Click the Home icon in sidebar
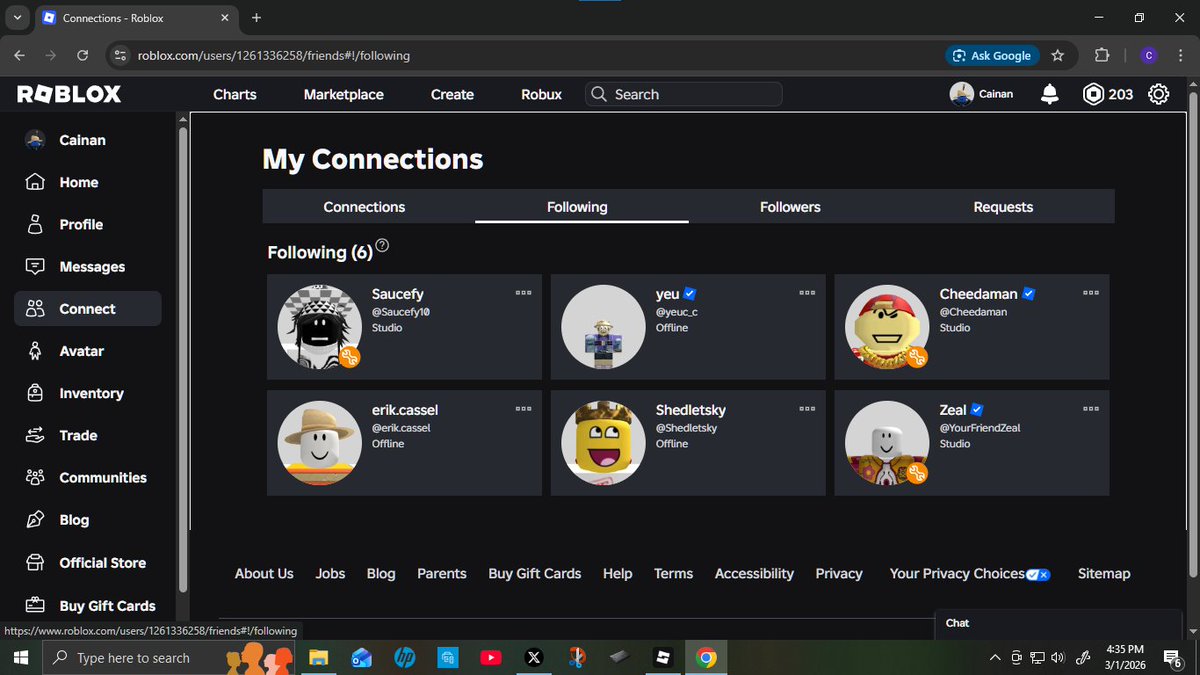The image size is (1200, 675). (x=35, y=182)
